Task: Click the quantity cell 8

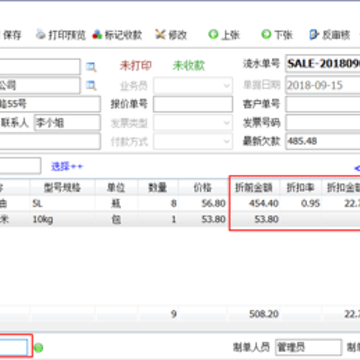Action: click(x=158, y=203)
